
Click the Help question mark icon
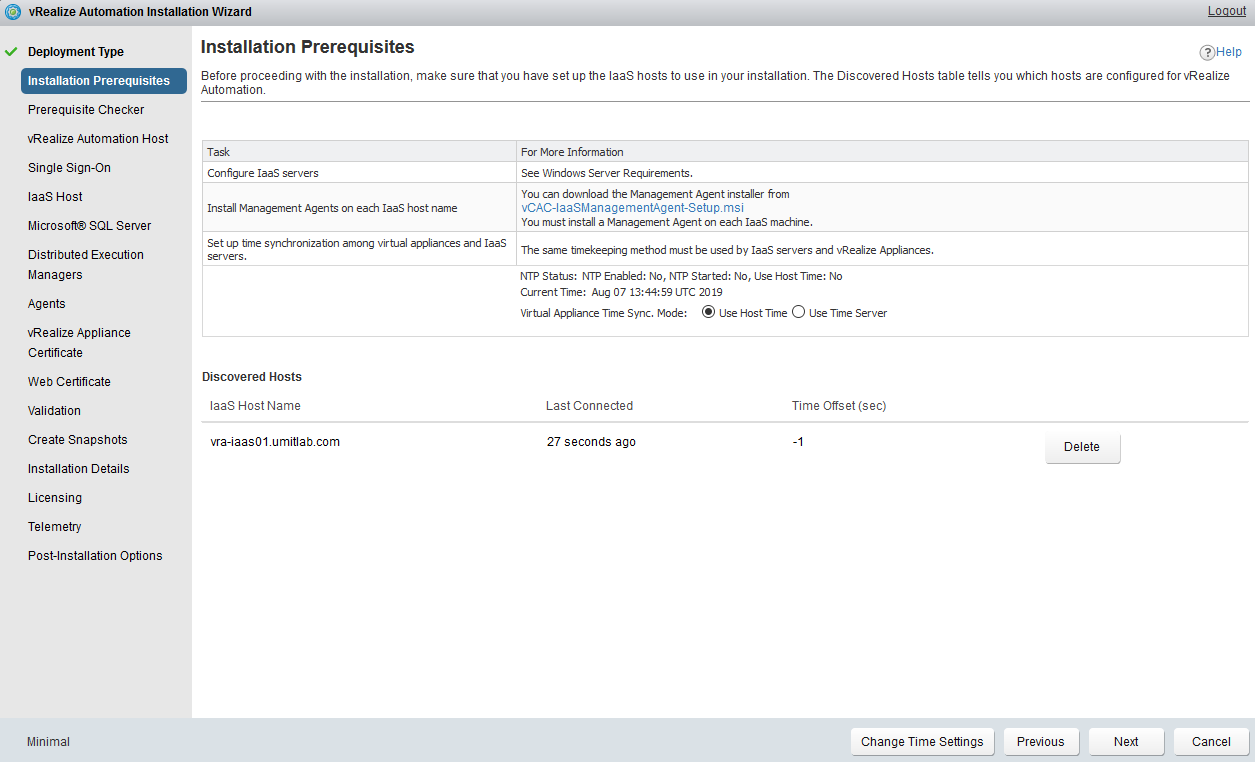(x=1207, y=53)
